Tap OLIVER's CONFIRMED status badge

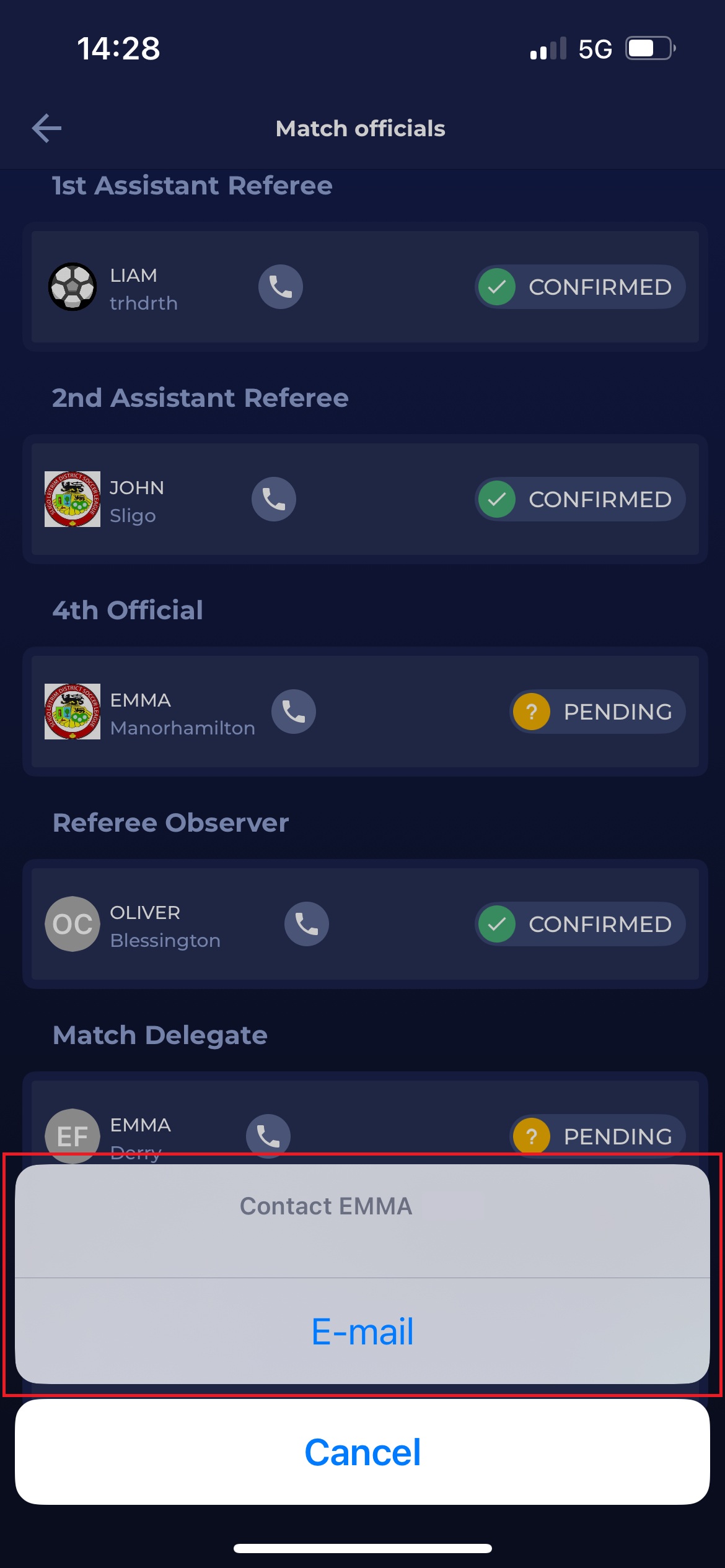tap(580, 924)
